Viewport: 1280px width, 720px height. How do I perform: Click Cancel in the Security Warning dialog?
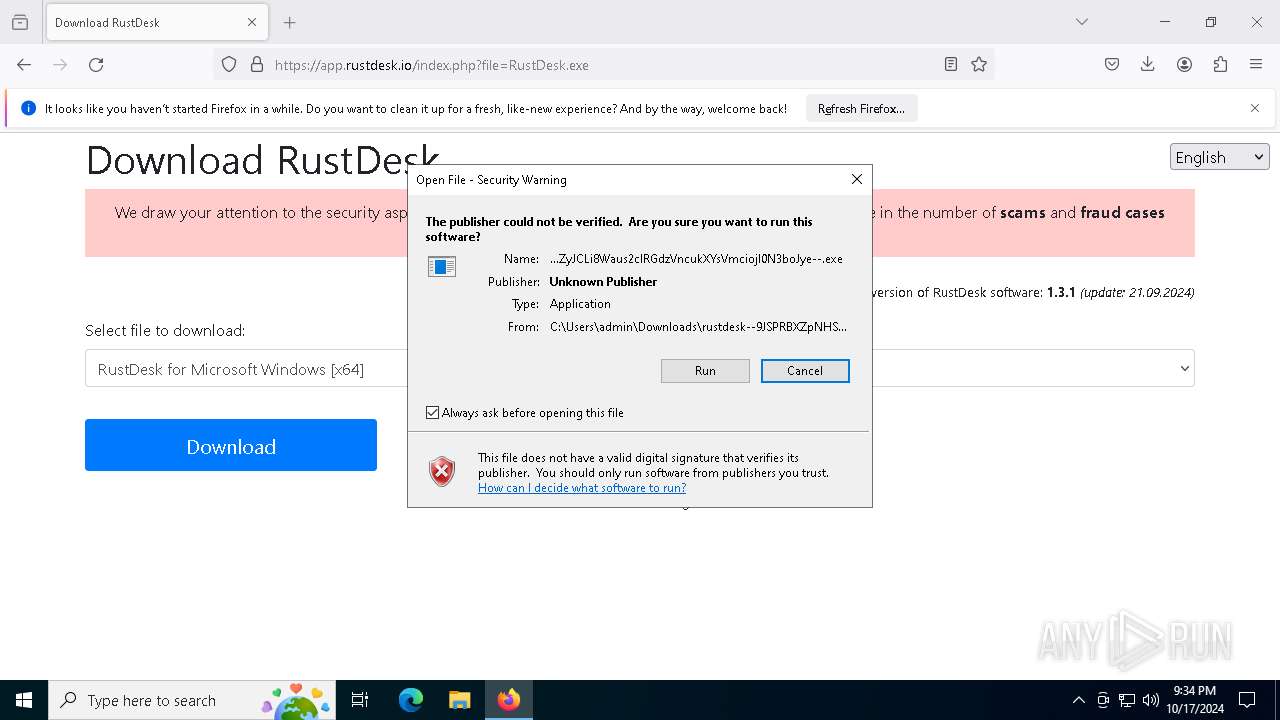pos(805,371)
